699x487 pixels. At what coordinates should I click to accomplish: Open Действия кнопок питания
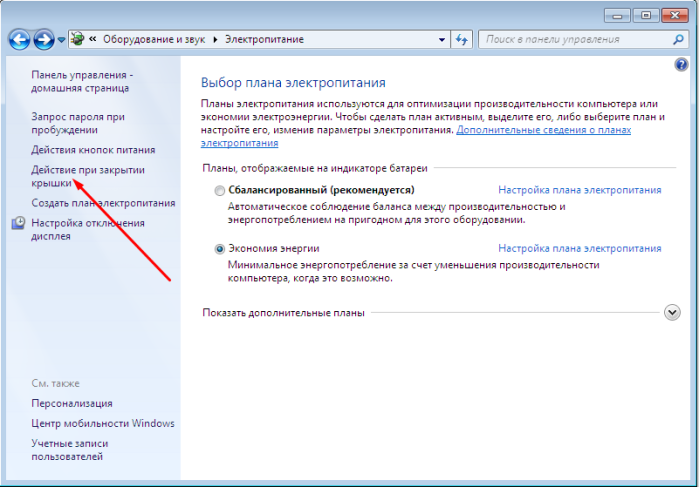(x=93, y=150)
